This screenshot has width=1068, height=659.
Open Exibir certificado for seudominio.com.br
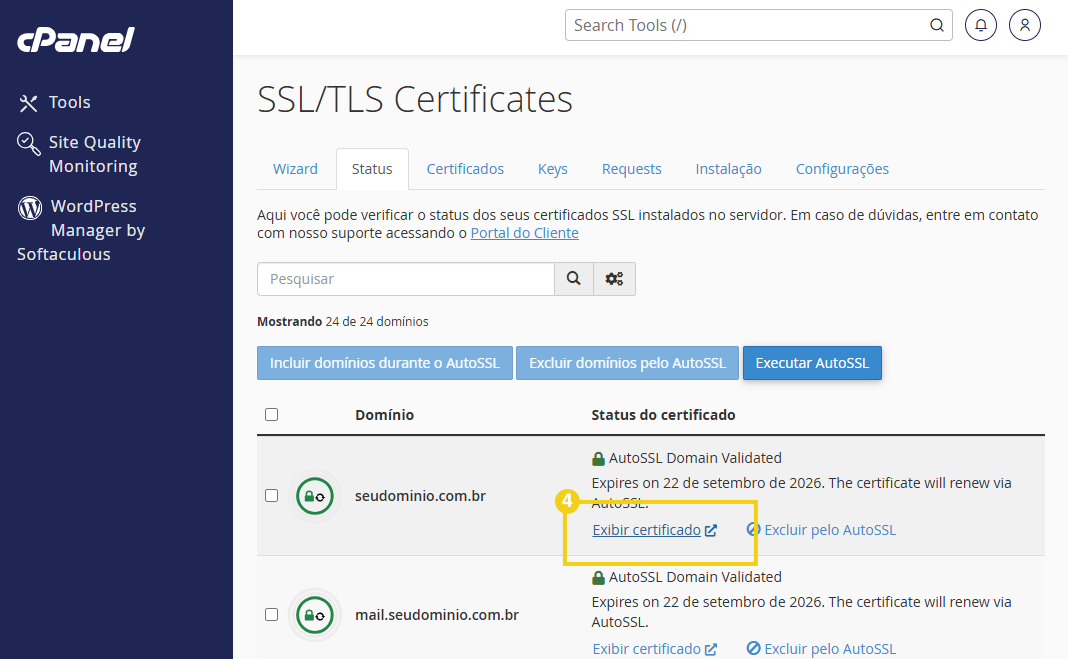coord(654,530)
